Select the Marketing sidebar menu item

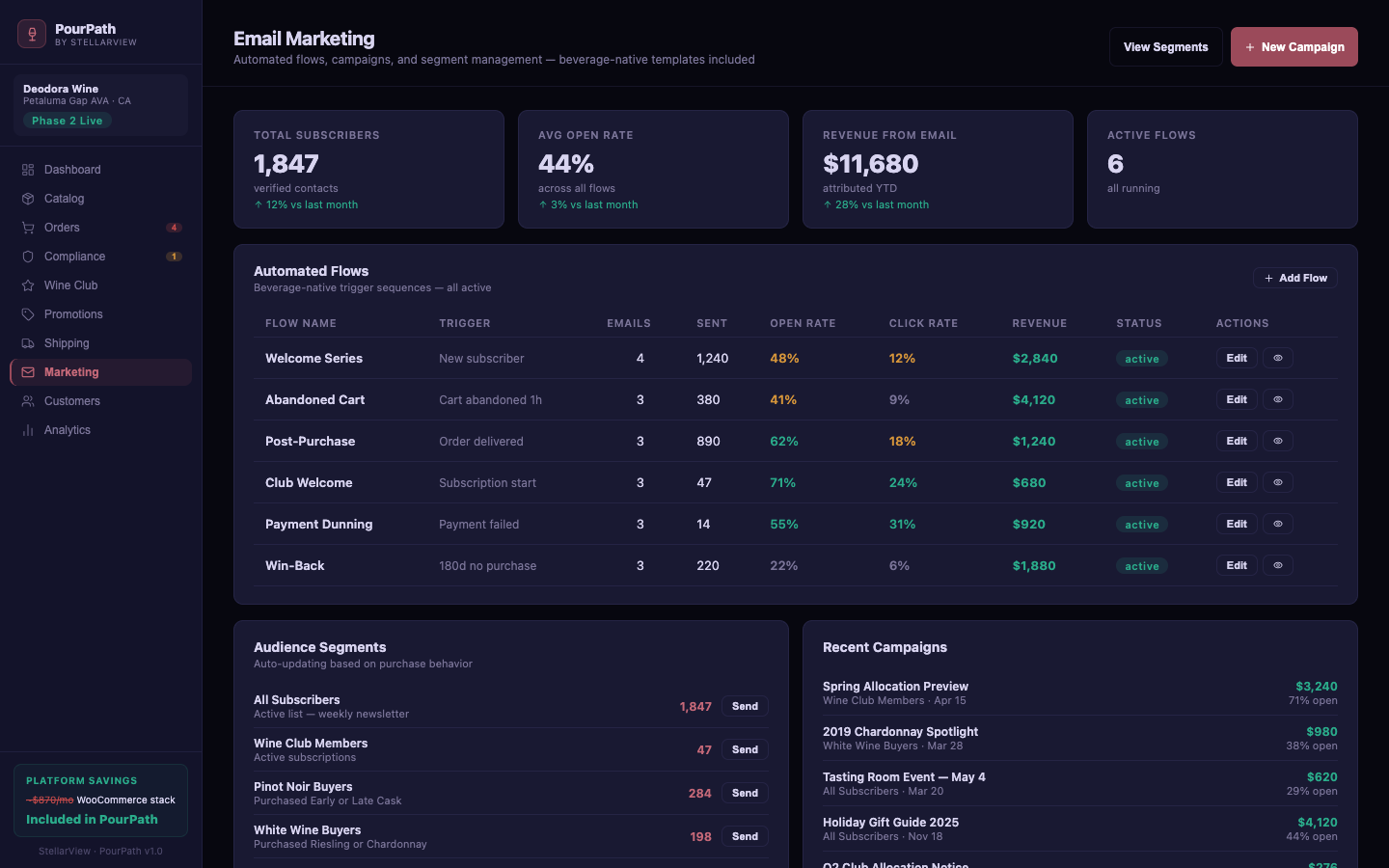(71, 372)
